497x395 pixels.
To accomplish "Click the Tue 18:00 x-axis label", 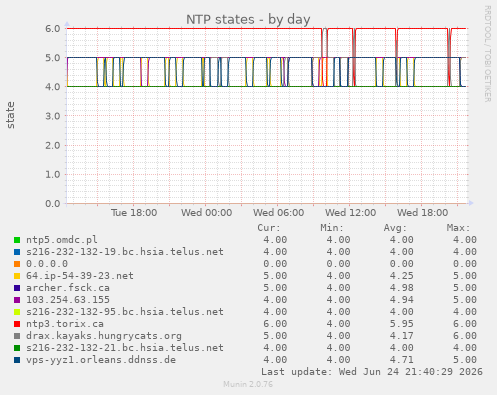I will click(x=134, y=213).
